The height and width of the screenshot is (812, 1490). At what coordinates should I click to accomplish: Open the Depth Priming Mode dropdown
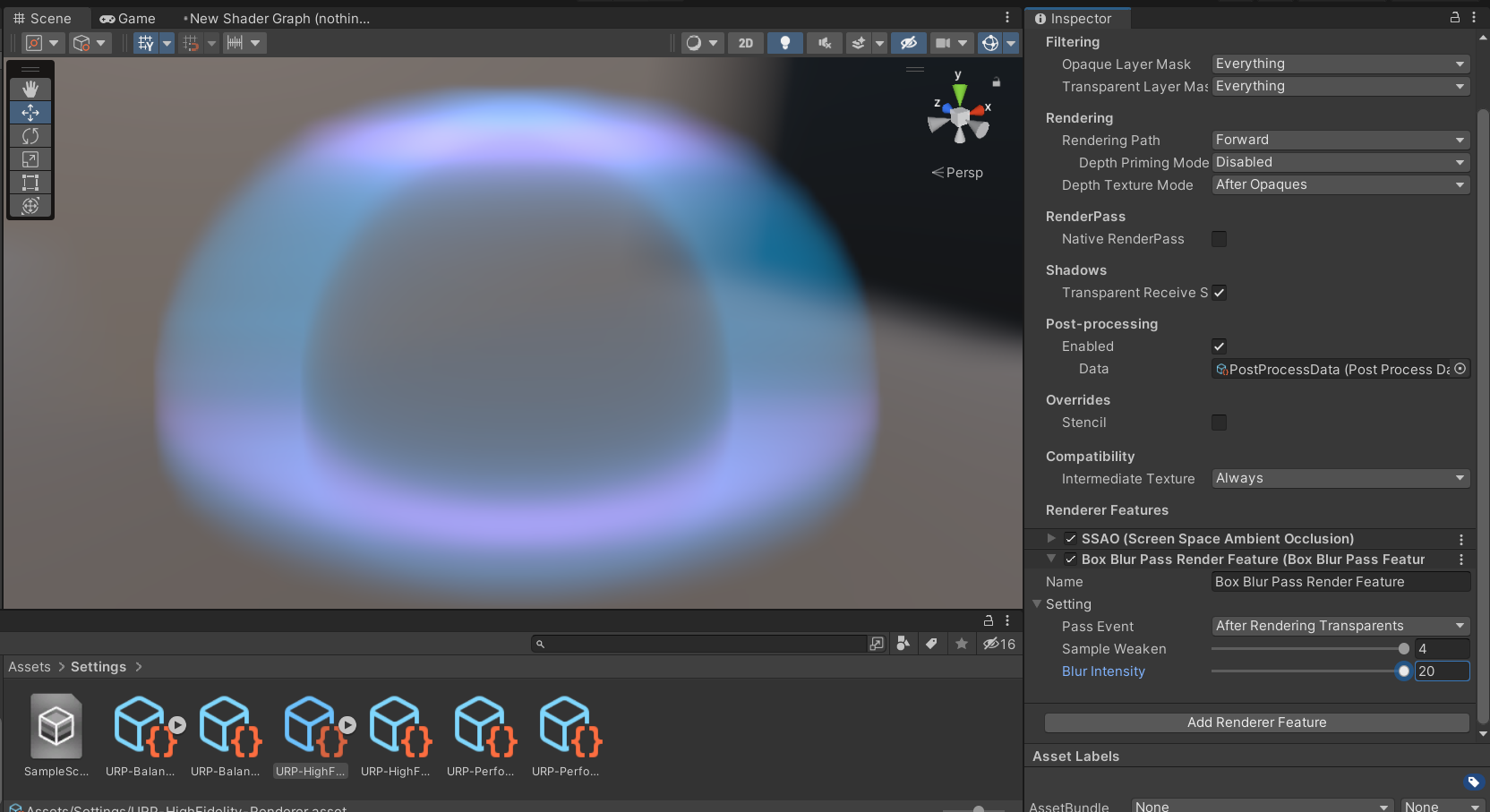click(1340, 162)
